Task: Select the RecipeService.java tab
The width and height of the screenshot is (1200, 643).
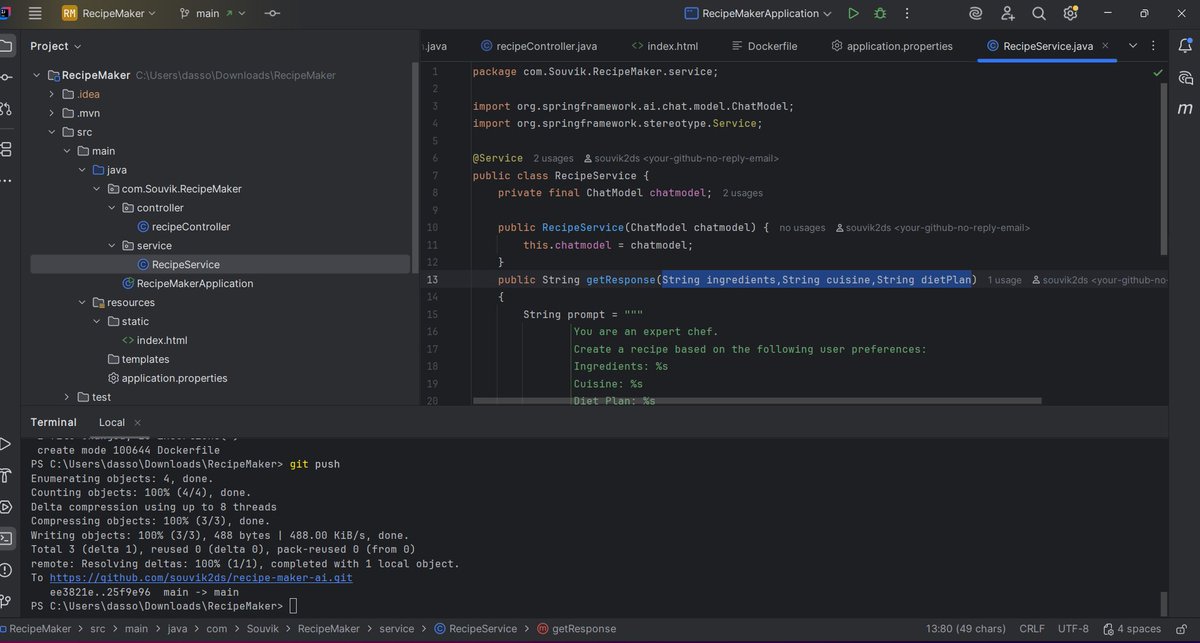Action: [1047, 46]
